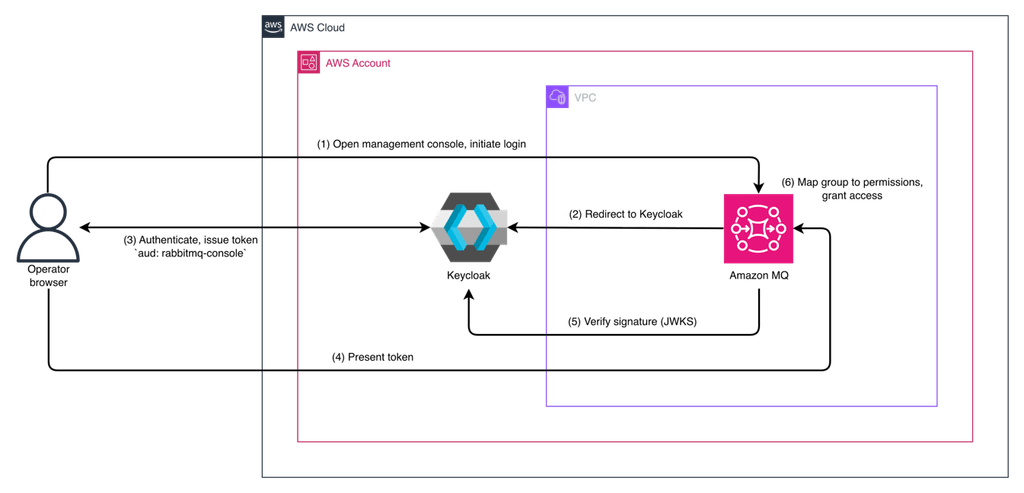Select the 'VPC' label text
Screen dimensions: 1024x493
coord(584,98)
